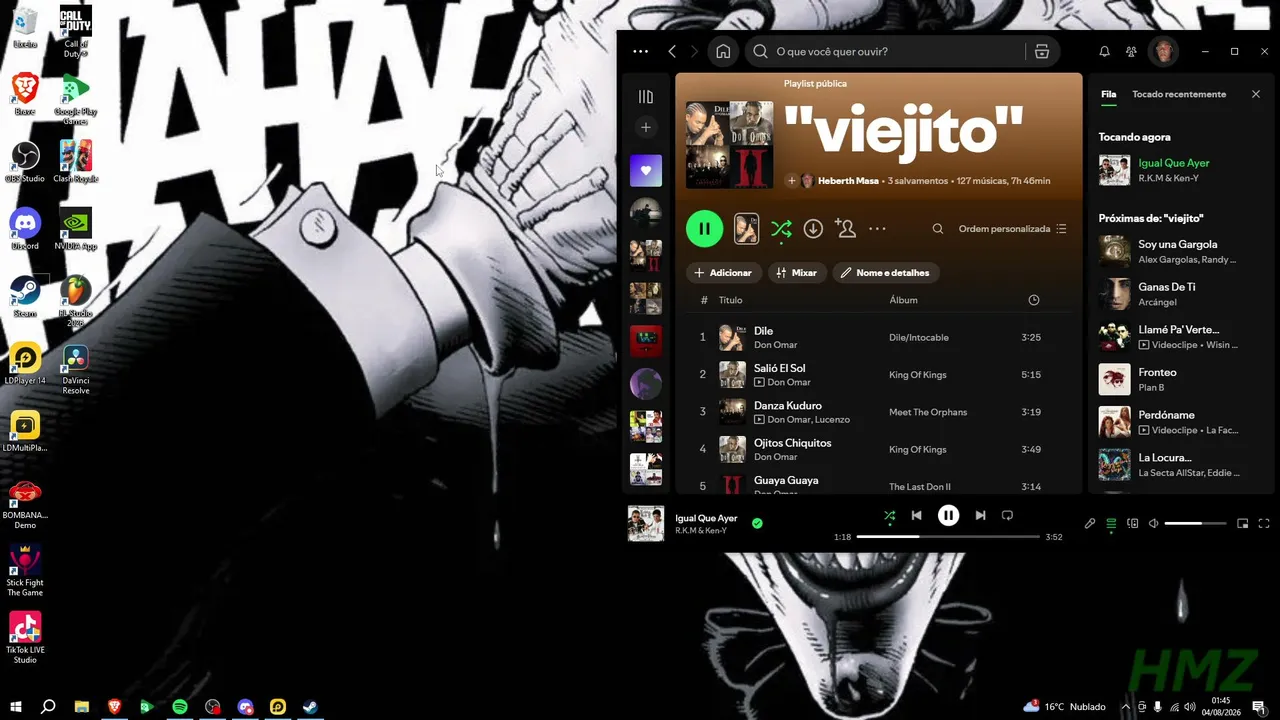Download the viejito playlist
The image size is (1280, 720).
(813, 229)
